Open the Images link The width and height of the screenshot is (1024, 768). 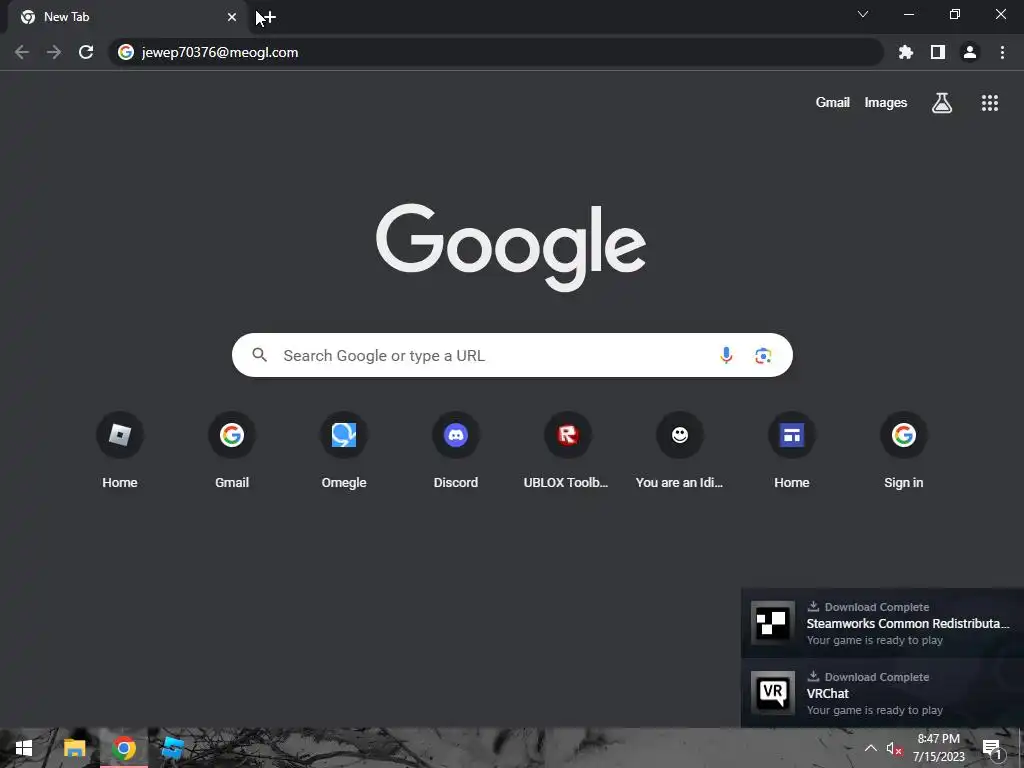click(886, 103)
